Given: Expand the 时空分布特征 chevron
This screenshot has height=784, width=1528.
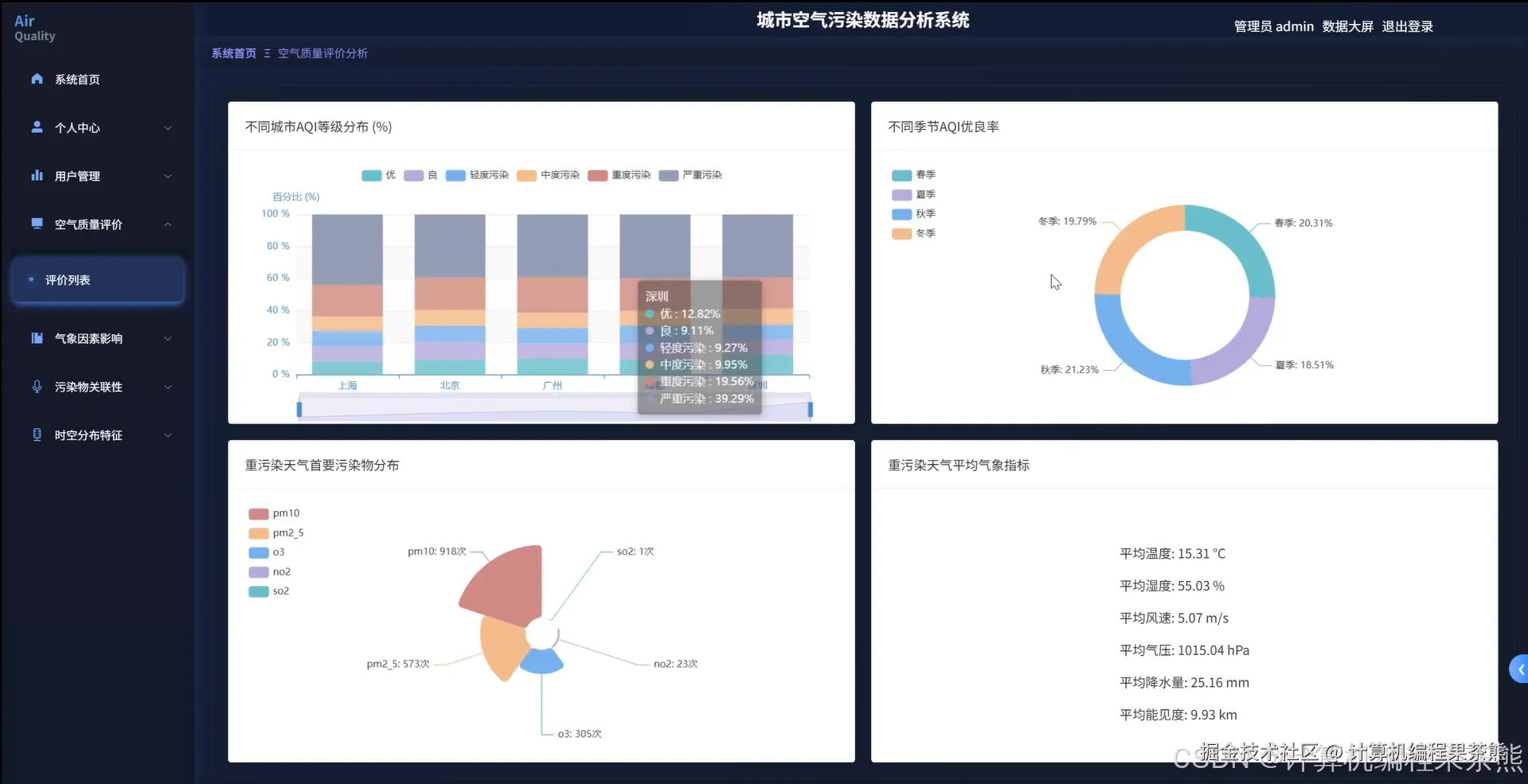Looking at the screenshot, I should pyautogui.click(x=168, y=435).
